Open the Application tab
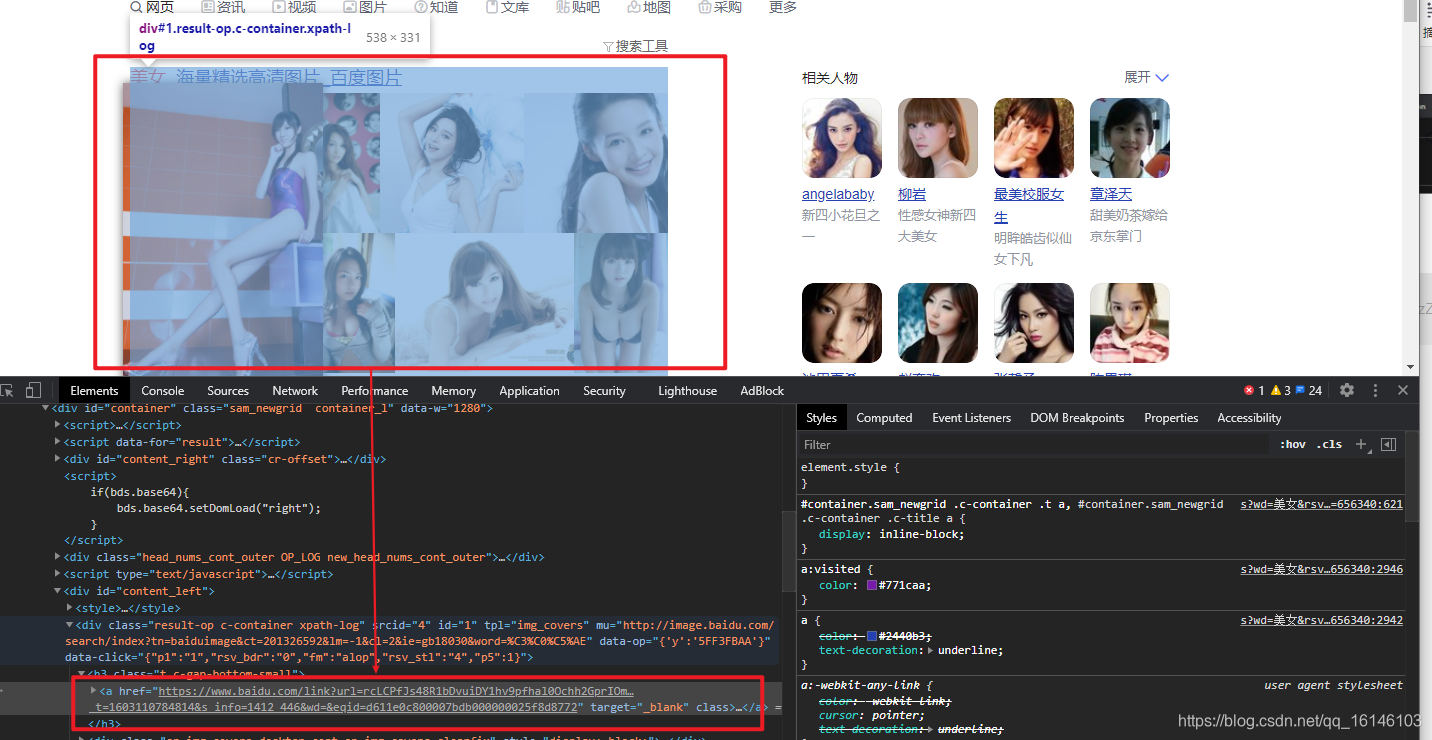 click(529, 391)
